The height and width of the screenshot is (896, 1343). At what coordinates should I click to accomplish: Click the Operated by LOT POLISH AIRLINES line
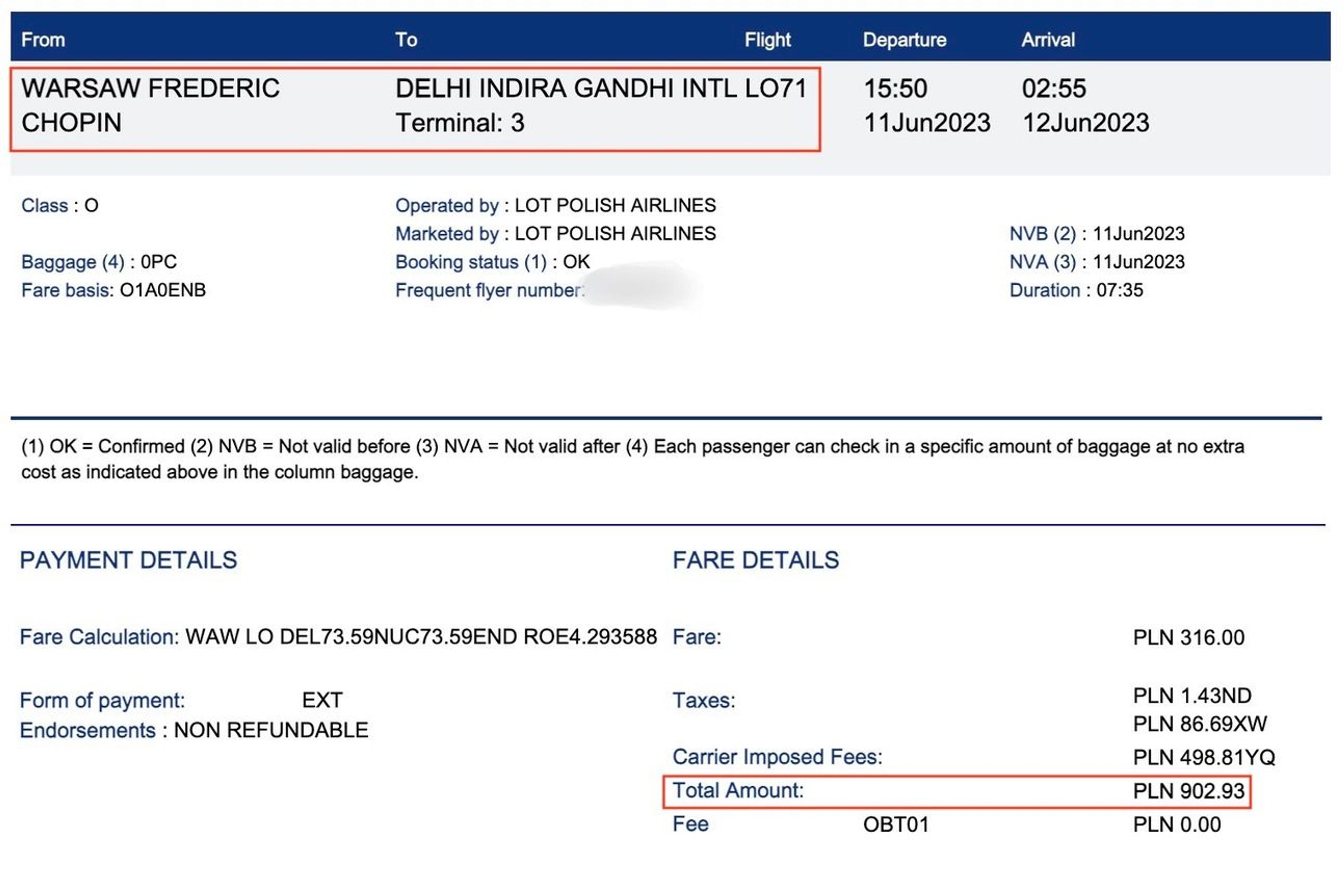click(x=555, y=205)
